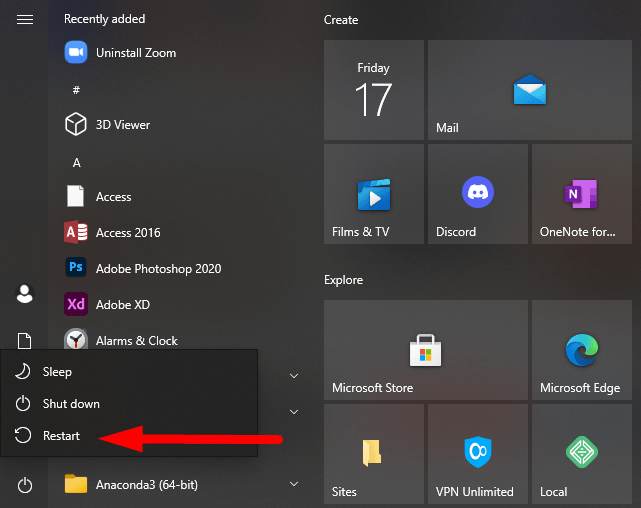The width and height of the screenshot is (641, 508).
Task: Open Adobe Photoshop 2020 Ps icon
Action: pyautogui.click(x=76, y=267)
